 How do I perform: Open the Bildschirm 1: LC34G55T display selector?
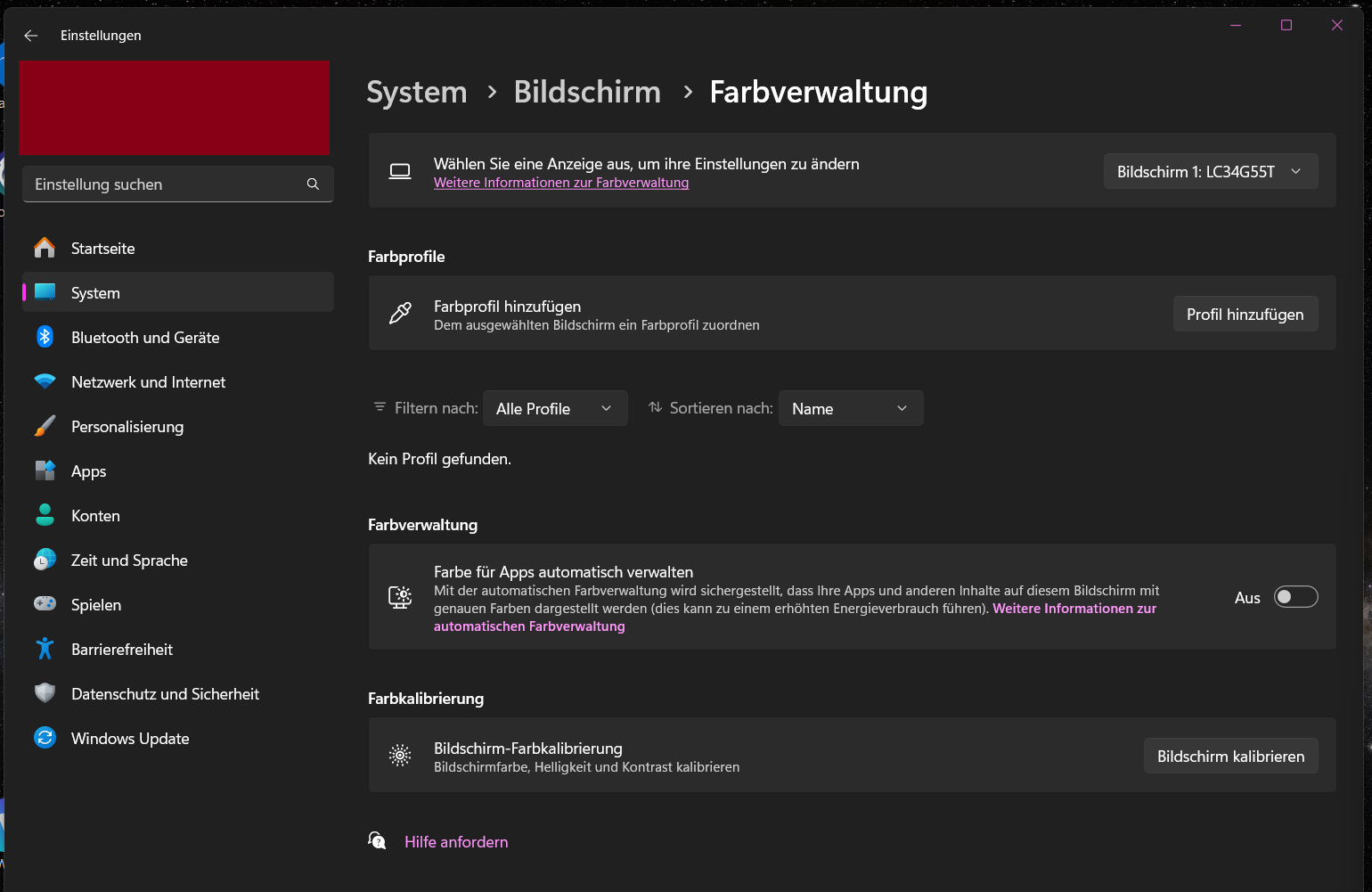(x=1210, y=171)
